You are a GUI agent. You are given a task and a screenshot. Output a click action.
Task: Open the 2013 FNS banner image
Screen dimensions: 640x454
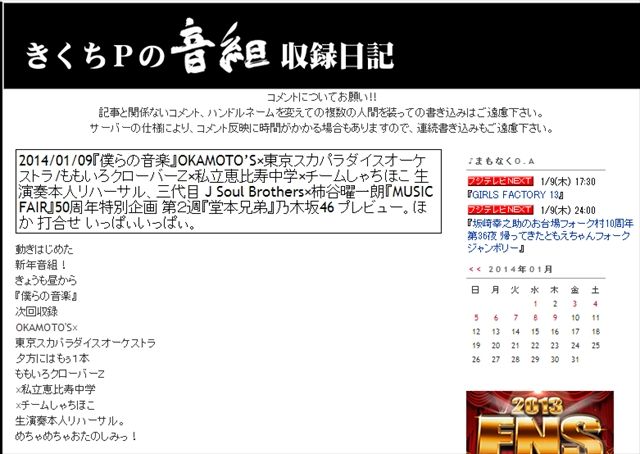(x=540, y=422)
